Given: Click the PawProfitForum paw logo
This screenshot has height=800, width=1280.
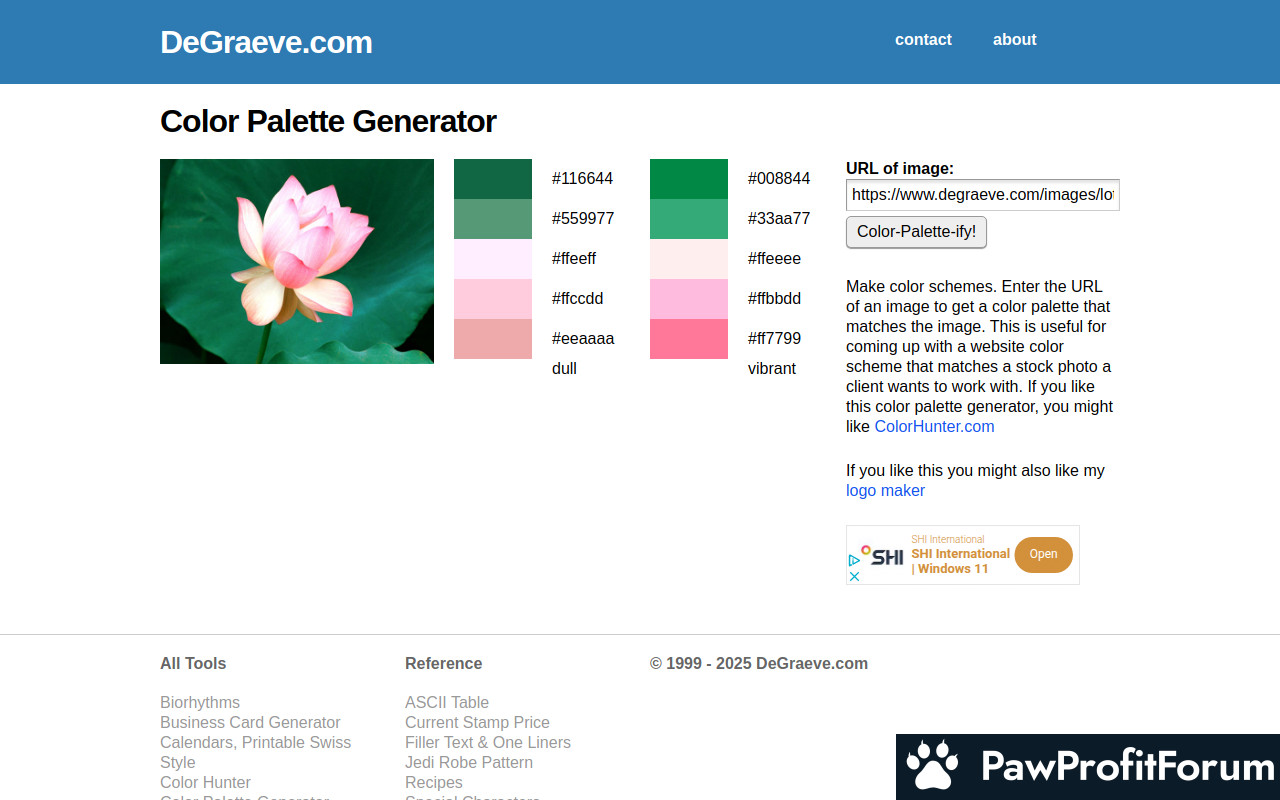Looking at the screenshot, I should (932, 767).
